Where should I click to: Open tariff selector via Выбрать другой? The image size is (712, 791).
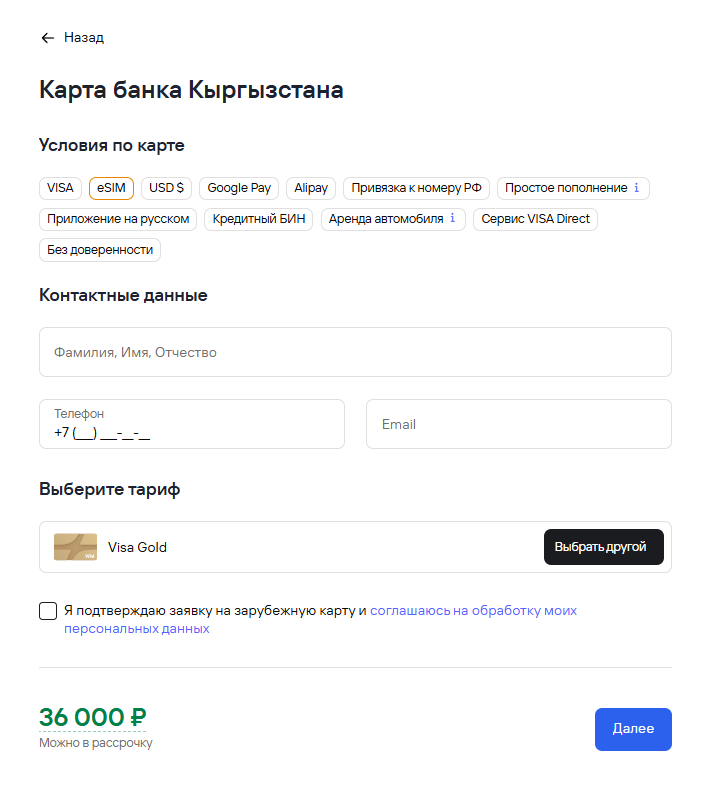603,547
